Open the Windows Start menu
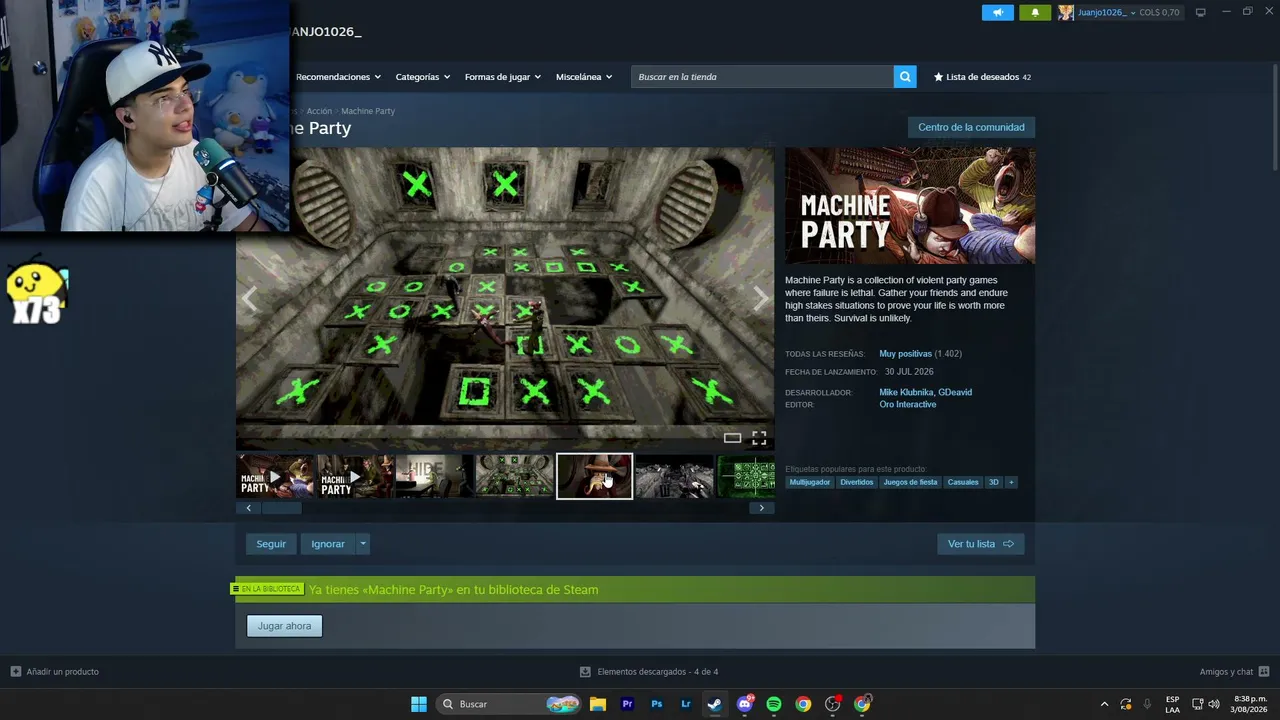 [419, 704]
